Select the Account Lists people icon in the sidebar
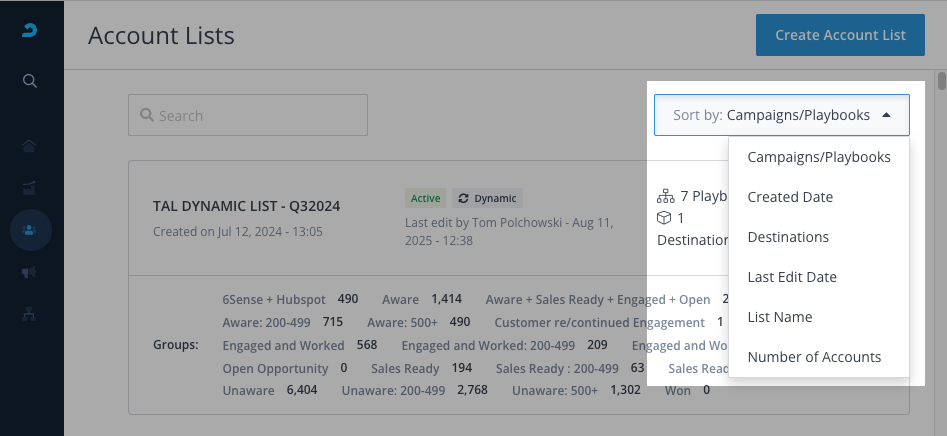 (31, 229)
